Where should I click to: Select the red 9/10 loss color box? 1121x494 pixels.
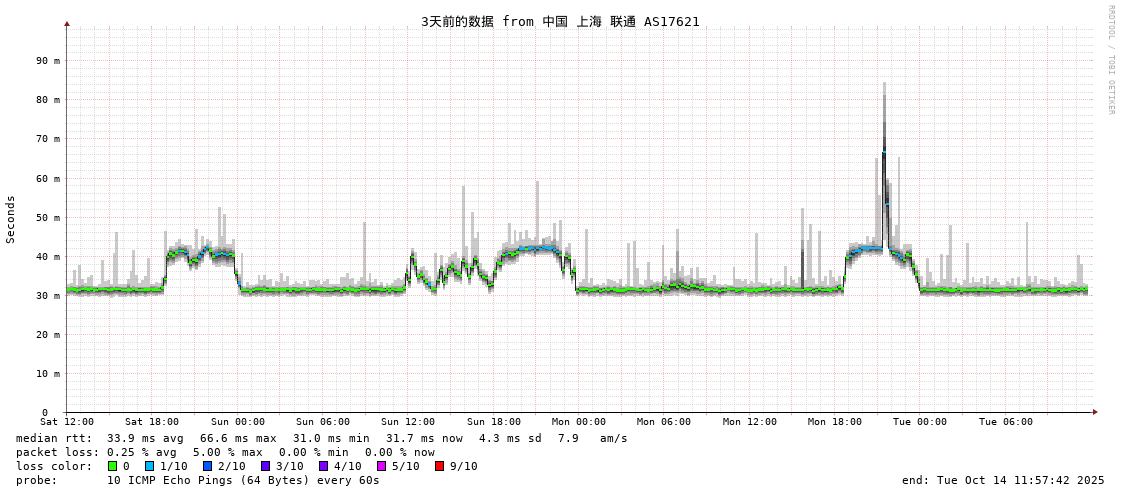point(439,466)
